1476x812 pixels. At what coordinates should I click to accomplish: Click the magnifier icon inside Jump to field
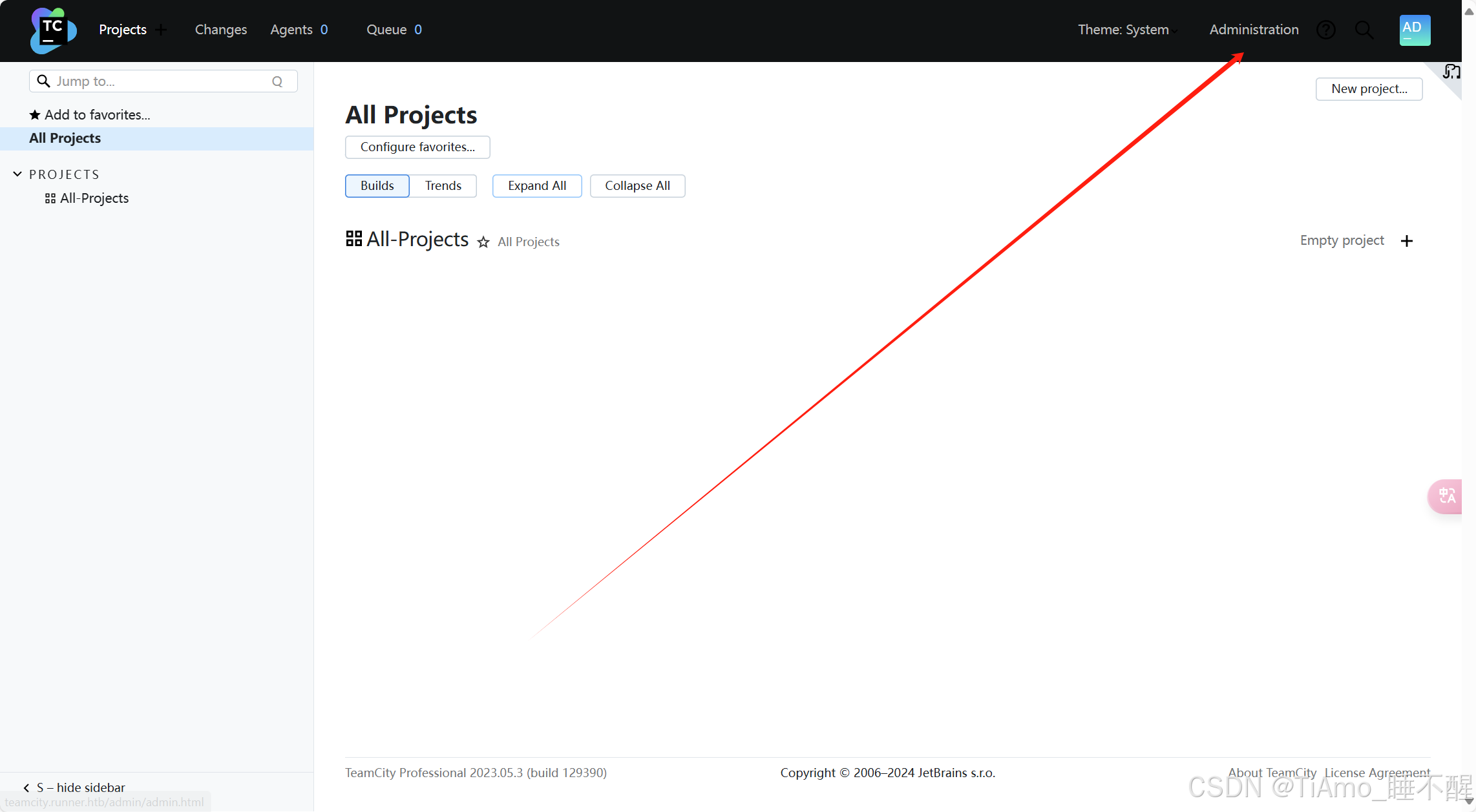click(43, 81)
